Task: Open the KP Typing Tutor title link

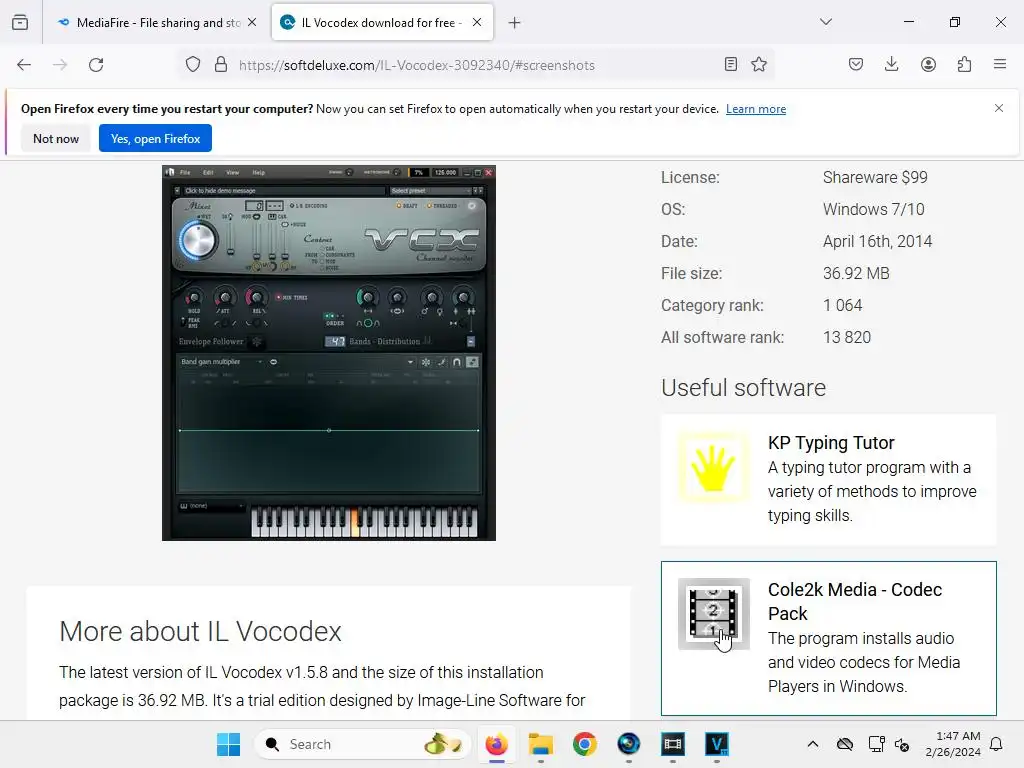Action: [x=831, y=443]
